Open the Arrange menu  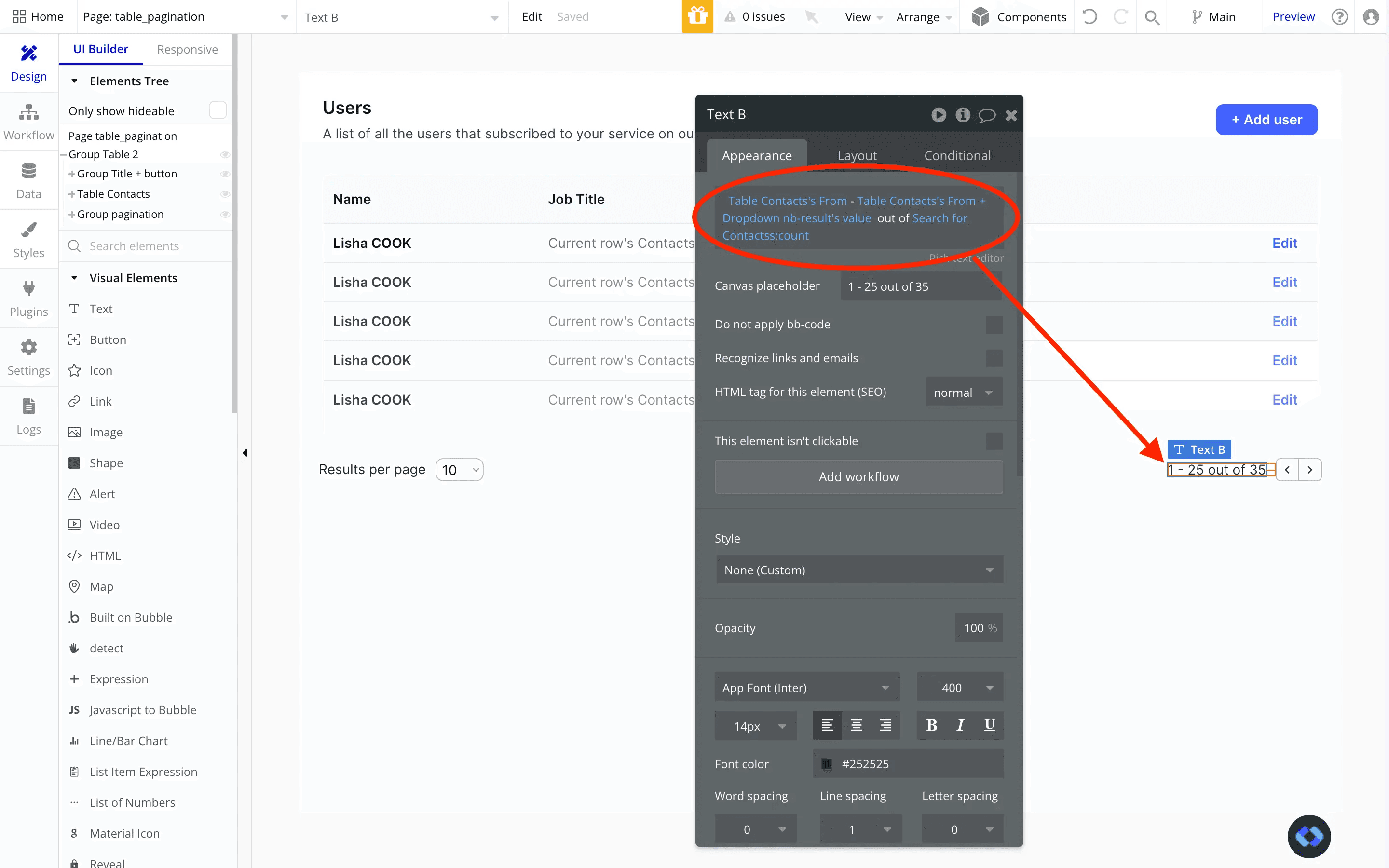(924, 17)
